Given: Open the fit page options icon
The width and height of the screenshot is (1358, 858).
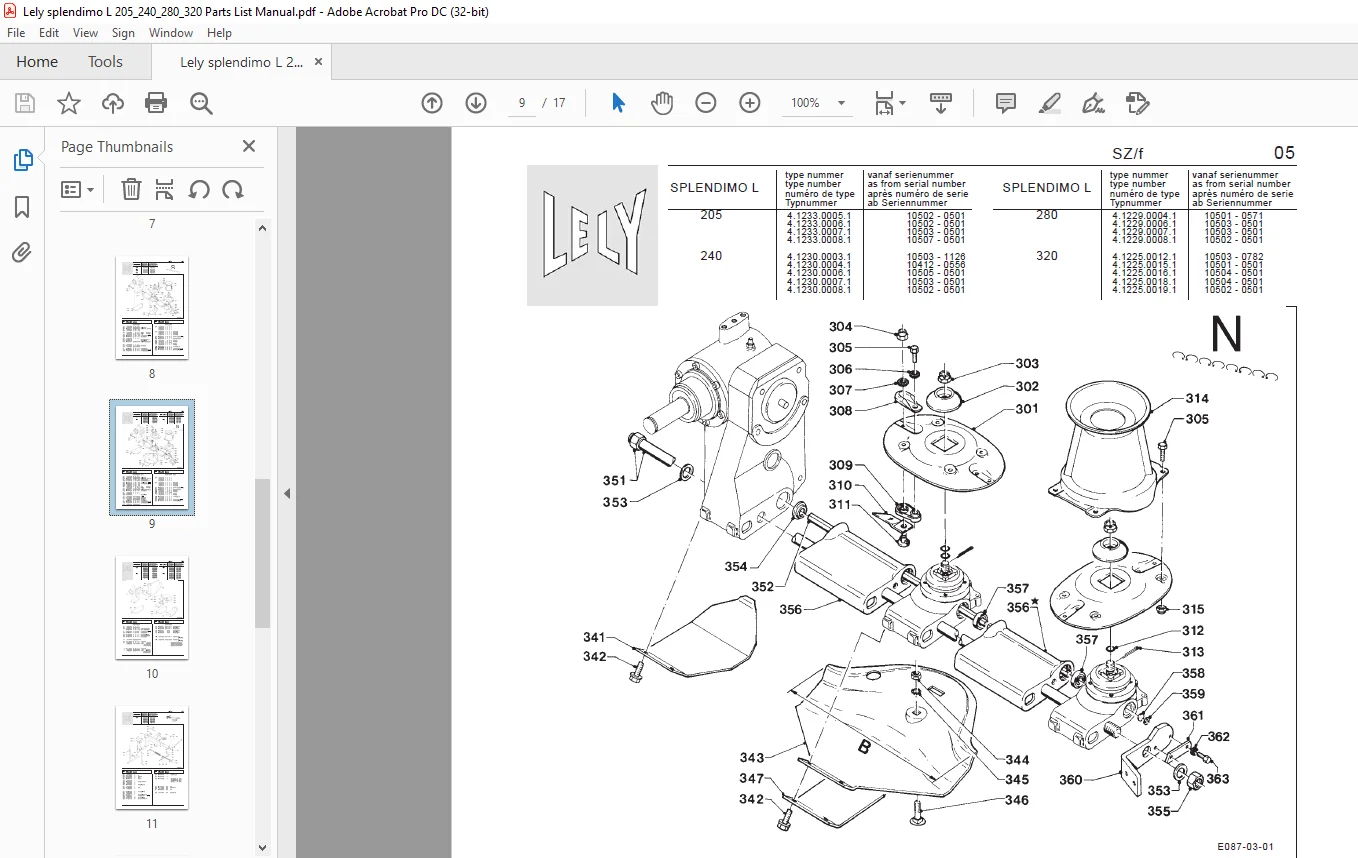Looking at the screenshot, I should (x=890, y=103).
